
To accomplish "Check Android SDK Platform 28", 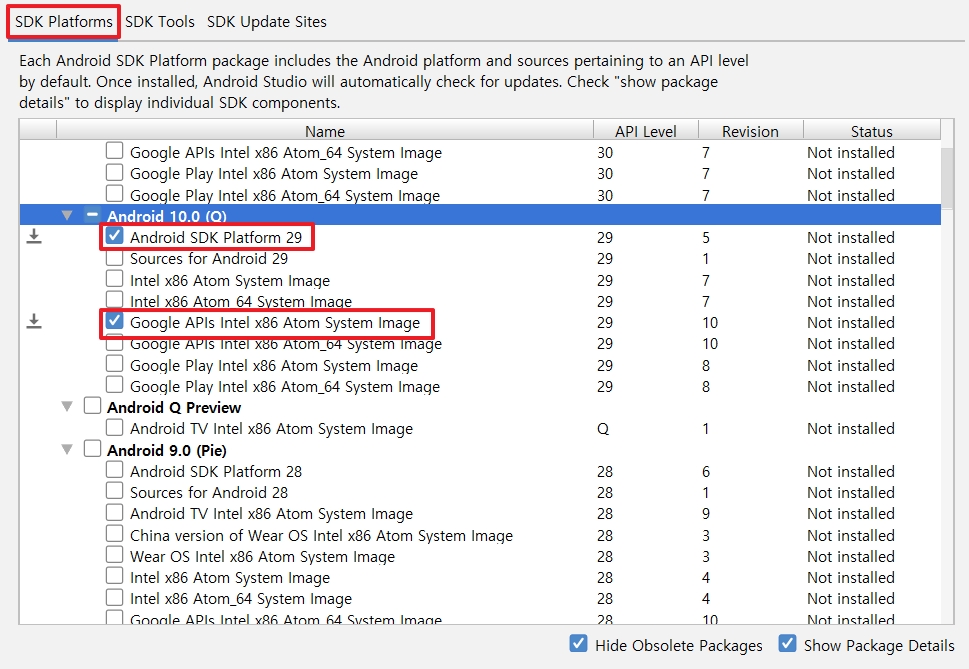I will [114, 470].
